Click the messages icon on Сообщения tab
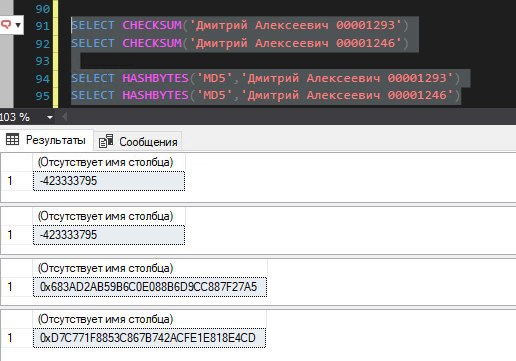Viewport: 516px width, 361px height. coord(106,141)
